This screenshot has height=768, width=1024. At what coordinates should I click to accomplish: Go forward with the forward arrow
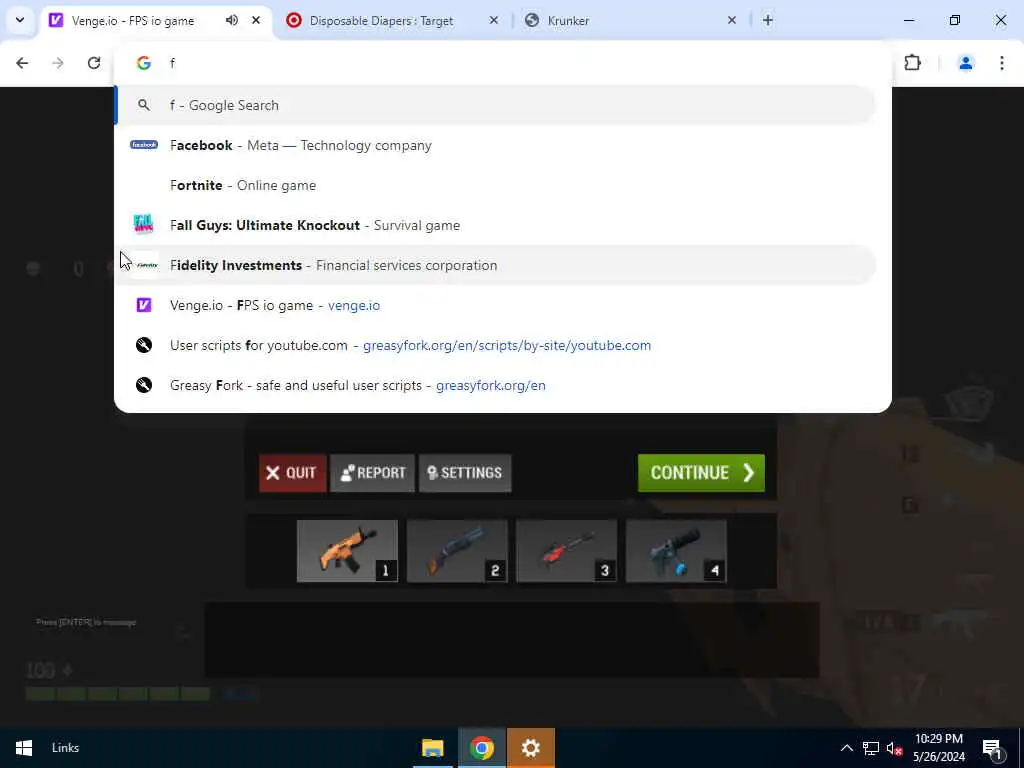tap(58, 63)
